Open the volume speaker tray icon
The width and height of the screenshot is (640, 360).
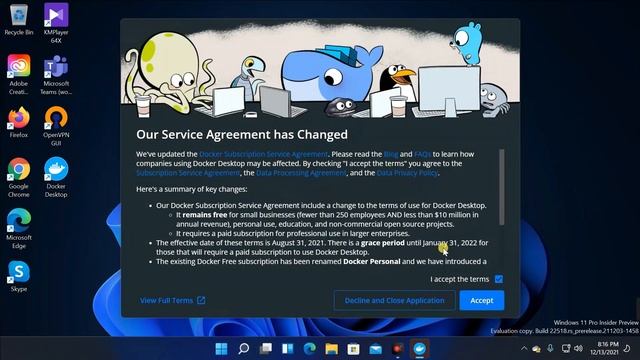click(x=578, y=349)
